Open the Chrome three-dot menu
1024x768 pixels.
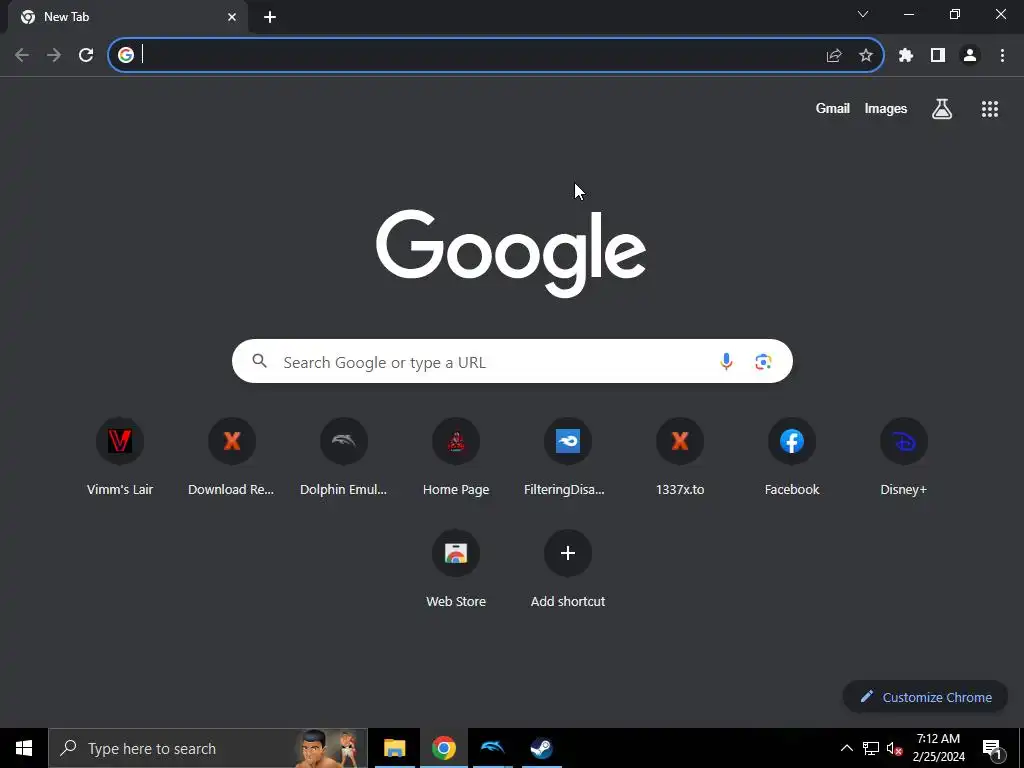tap(1002, 56)
